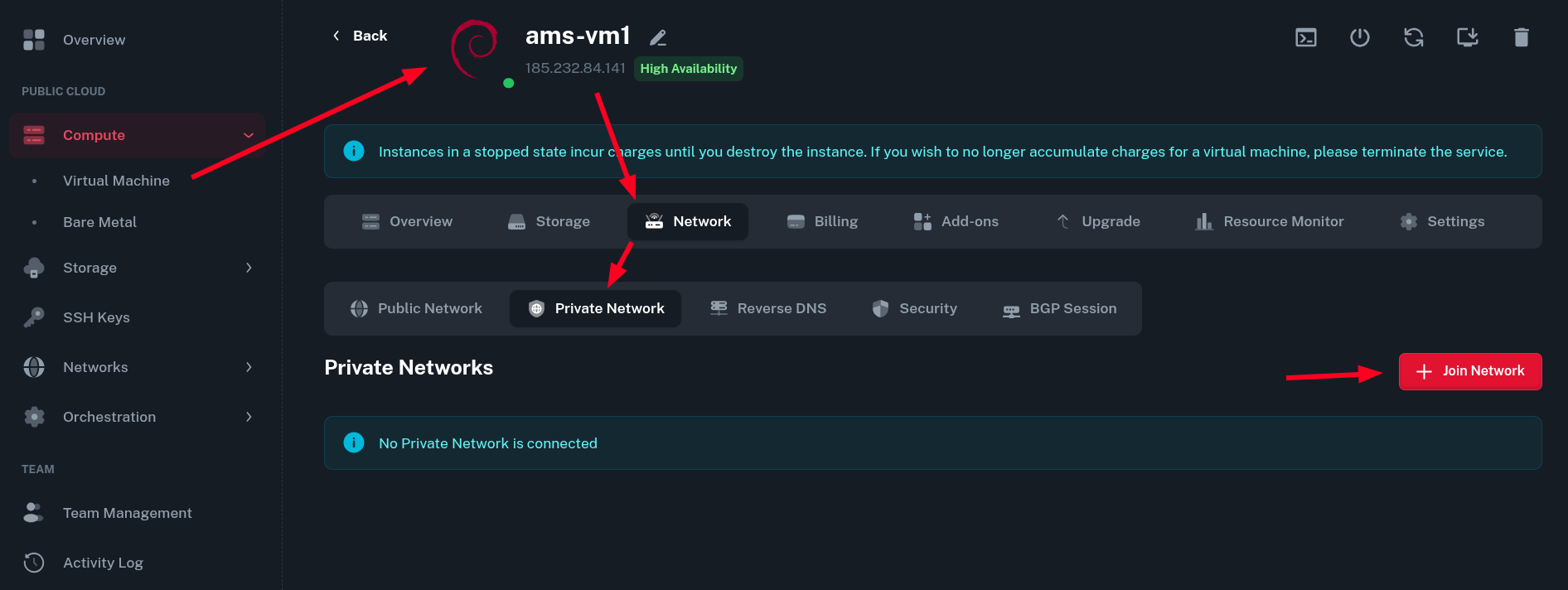1568x590 pixels.
Task: Click the reinstall OS icon
Action: [x=1468, y=37]
